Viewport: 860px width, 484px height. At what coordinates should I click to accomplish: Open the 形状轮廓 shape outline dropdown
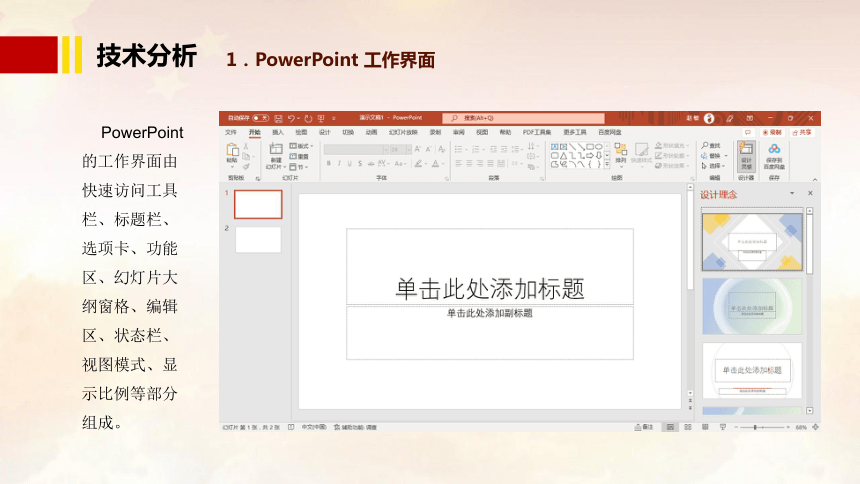click(x=672, y=156)
